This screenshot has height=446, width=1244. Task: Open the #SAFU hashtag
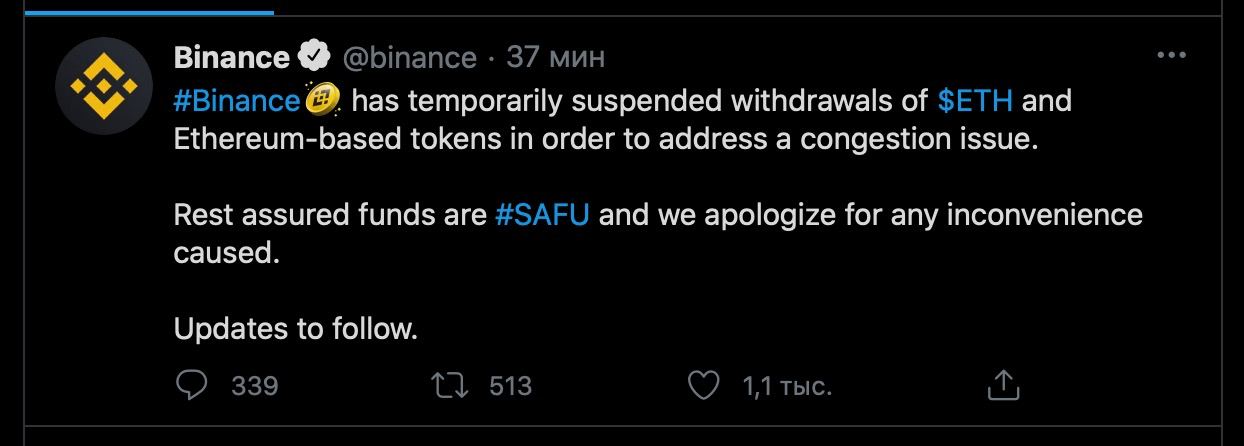(x=542, y=215)
